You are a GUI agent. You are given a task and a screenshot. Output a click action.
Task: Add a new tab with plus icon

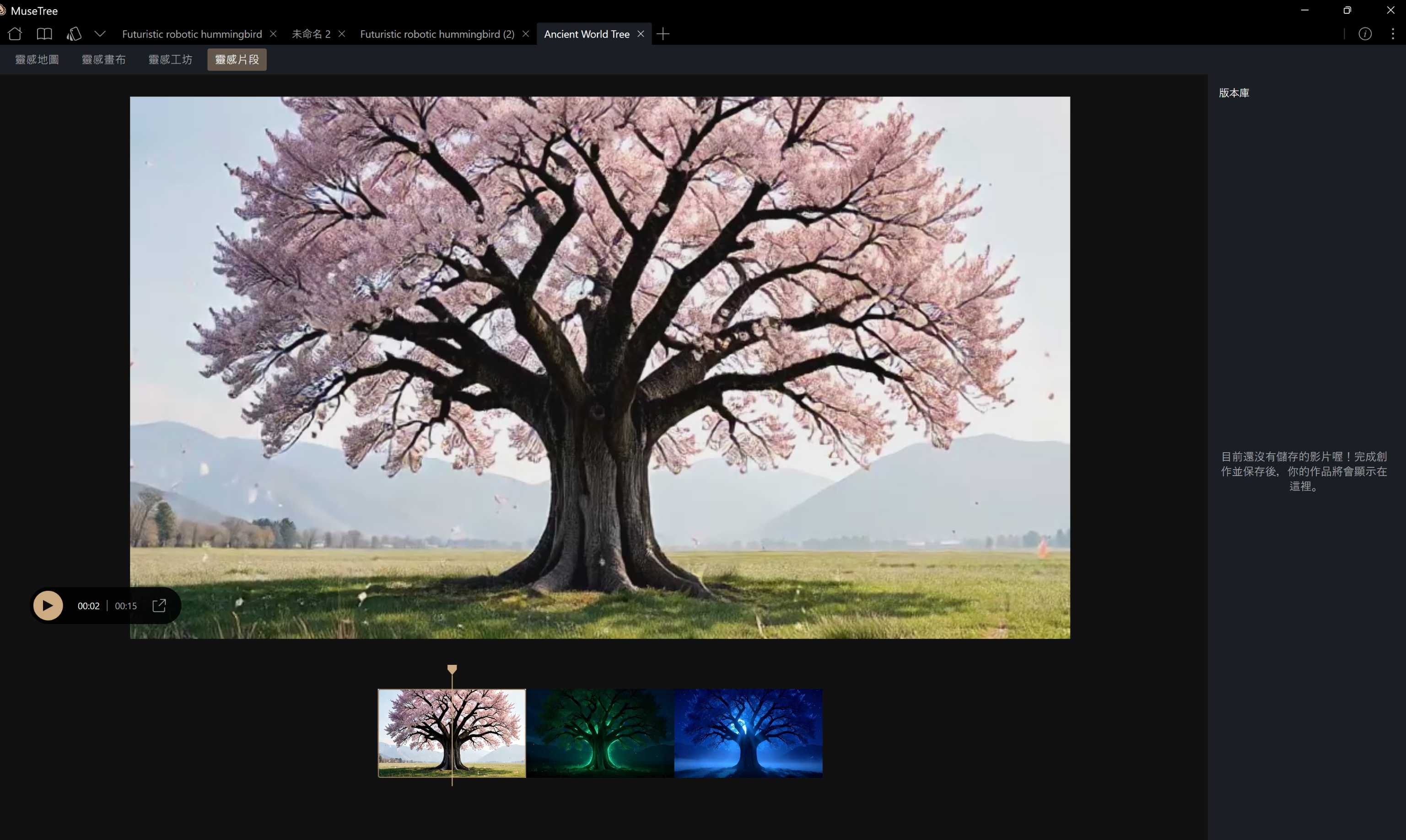tap(663, 34)
